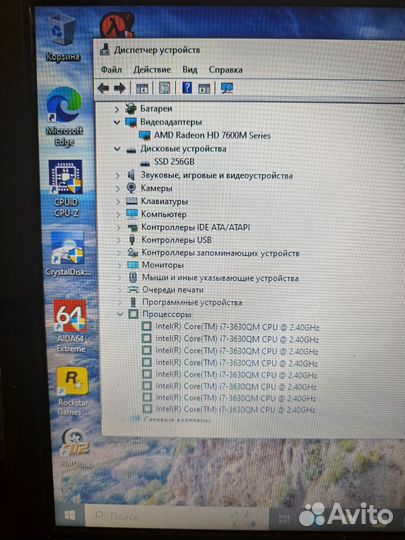Open the Справка menu

(226, 70)
